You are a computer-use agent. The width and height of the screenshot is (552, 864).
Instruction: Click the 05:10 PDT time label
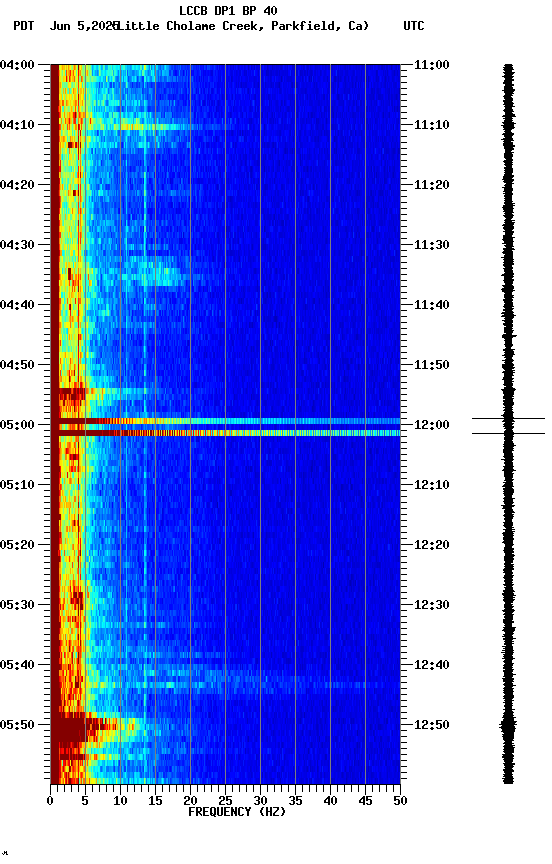[17, 485]
